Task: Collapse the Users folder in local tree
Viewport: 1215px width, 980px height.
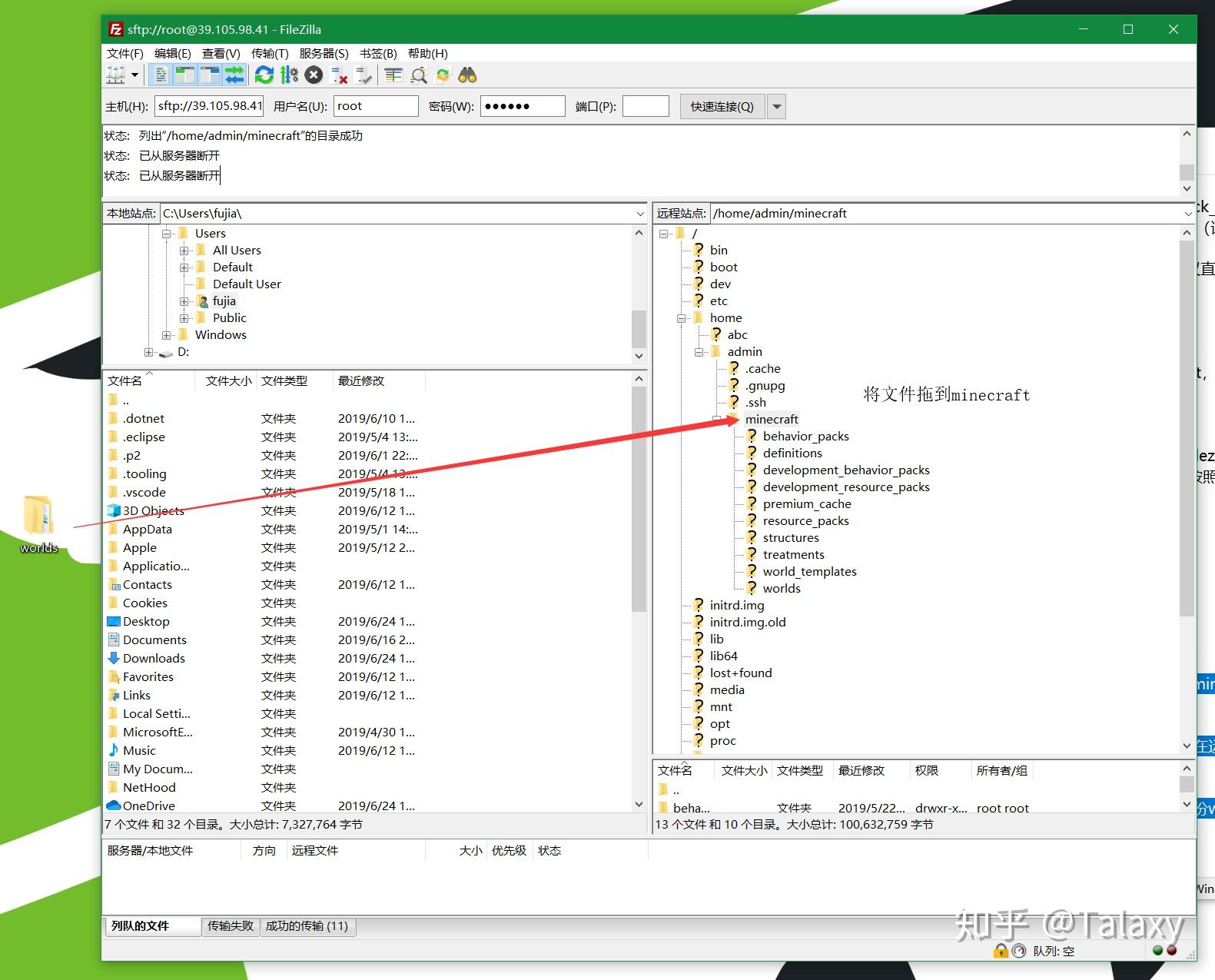Action: 166,234
